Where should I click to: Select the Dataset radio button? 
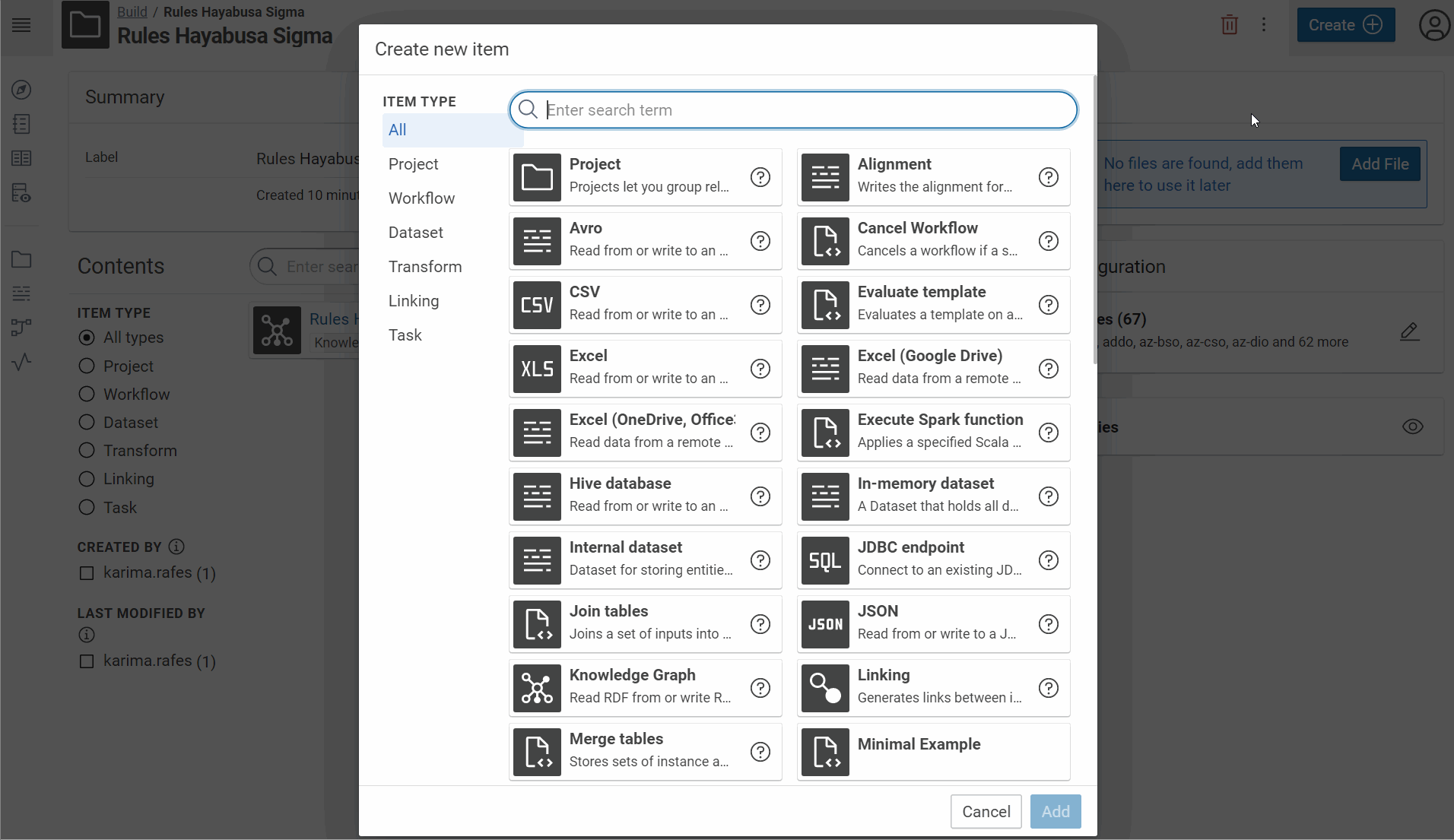point(87,423)
